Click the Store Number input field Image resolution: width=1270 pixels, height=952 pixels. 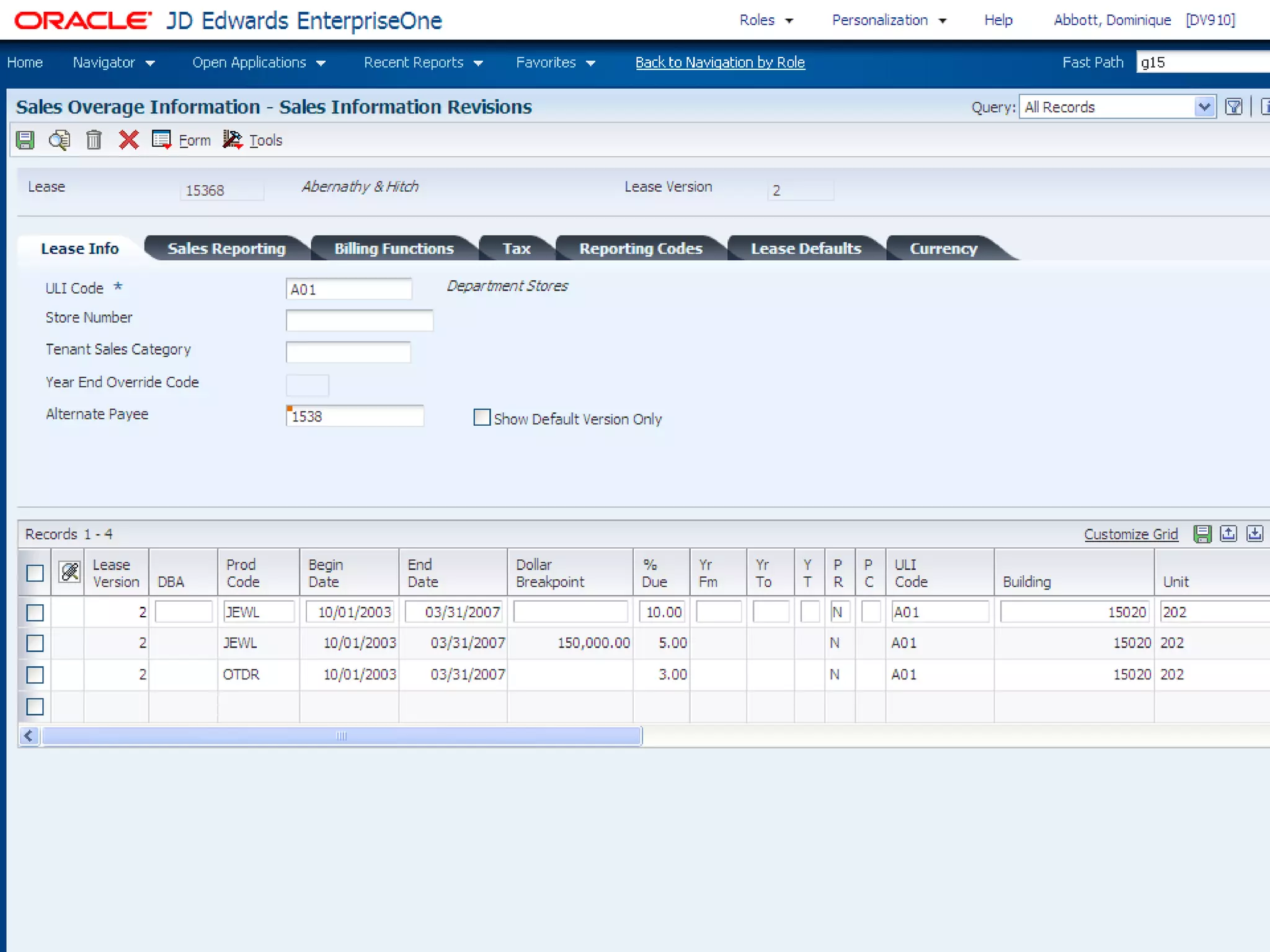point(359,320)
